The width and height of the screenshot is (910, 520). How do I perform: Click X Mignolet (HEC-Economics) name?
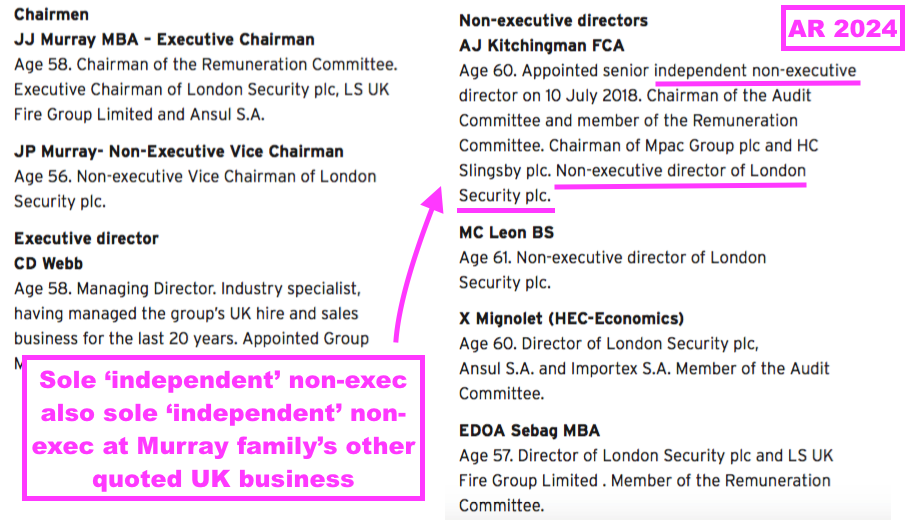pos(571,319)
